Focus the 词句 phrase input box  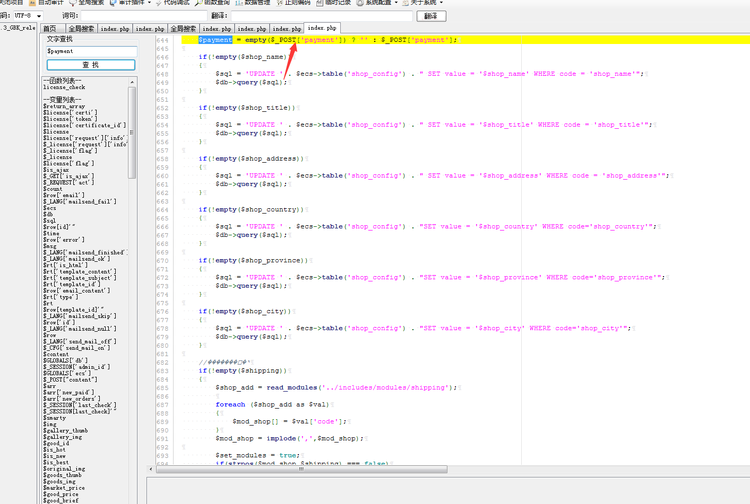click(x=148, y=16)
